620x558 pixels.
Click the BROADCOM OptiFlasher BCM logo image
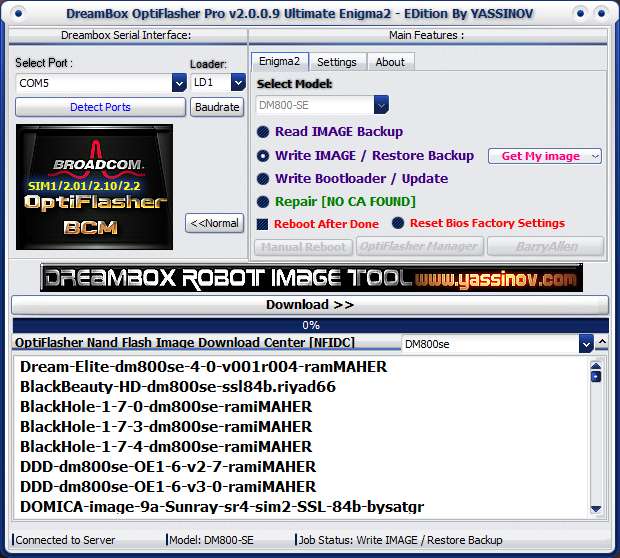pyautogui.click(x=94, y=187)
